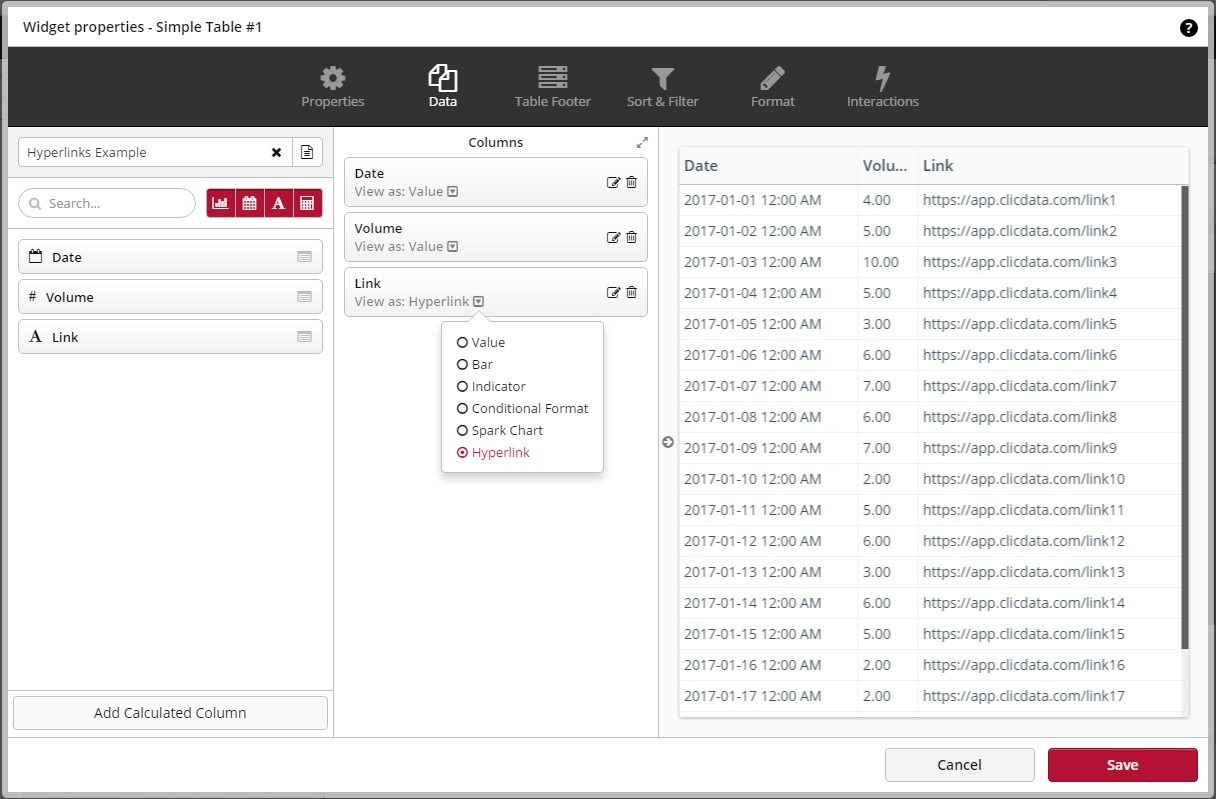Delete the Date column with trash icon

tap(631, 182)
